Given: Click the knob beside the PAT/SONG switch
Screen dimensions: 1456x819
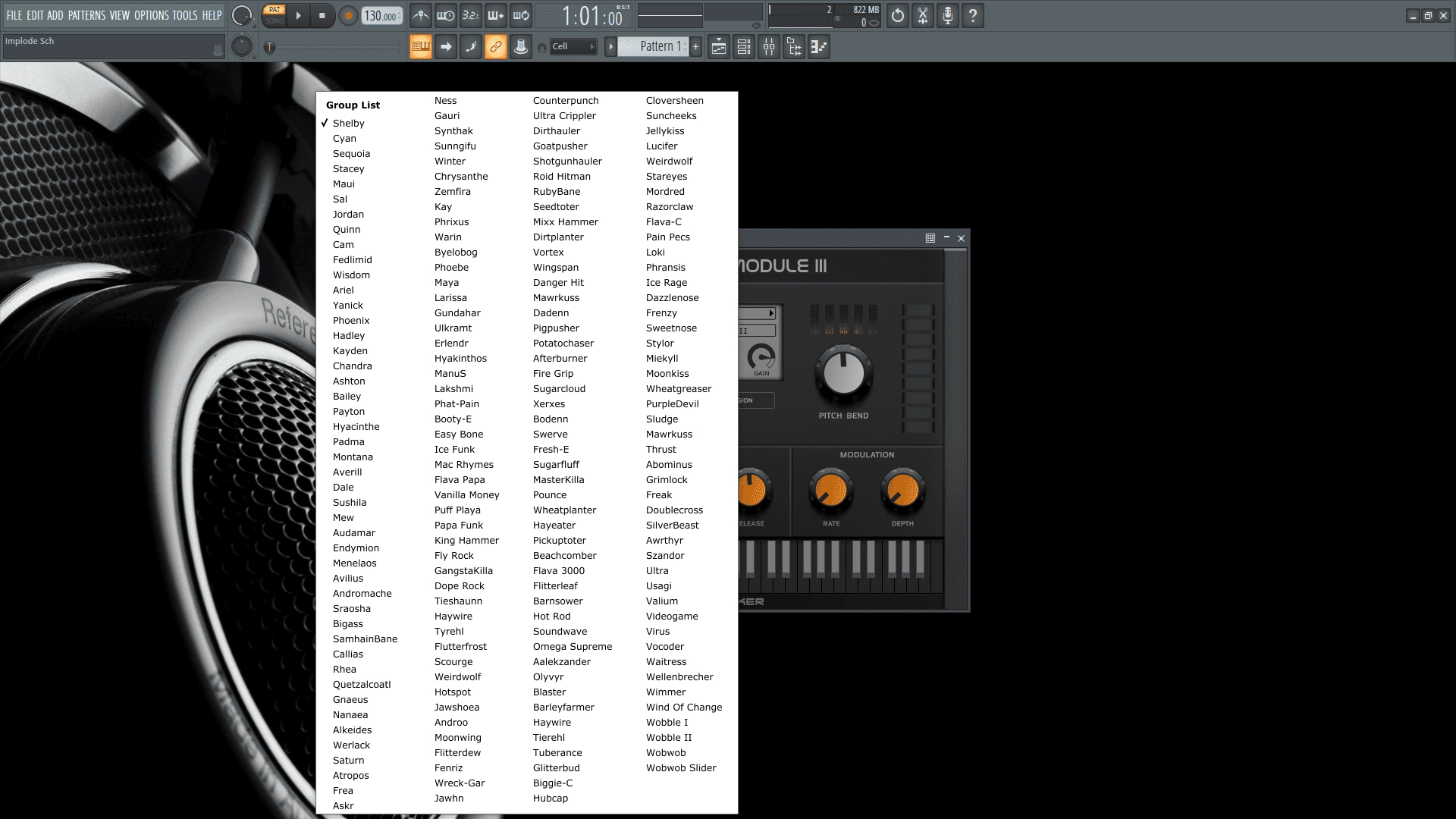Looking at the screenshot, I should point(242,15).
